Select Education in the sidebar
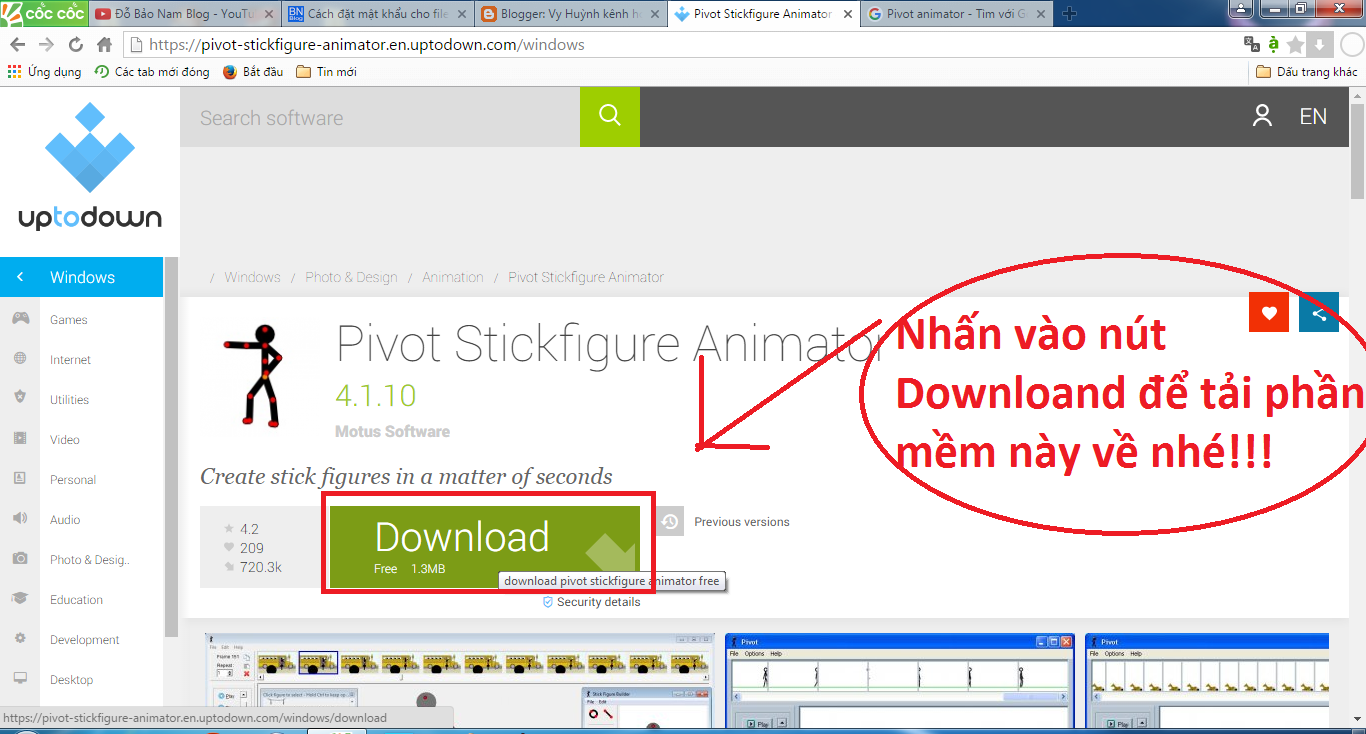The height and width of the screenshot is (734, 1366). point(76,600)
